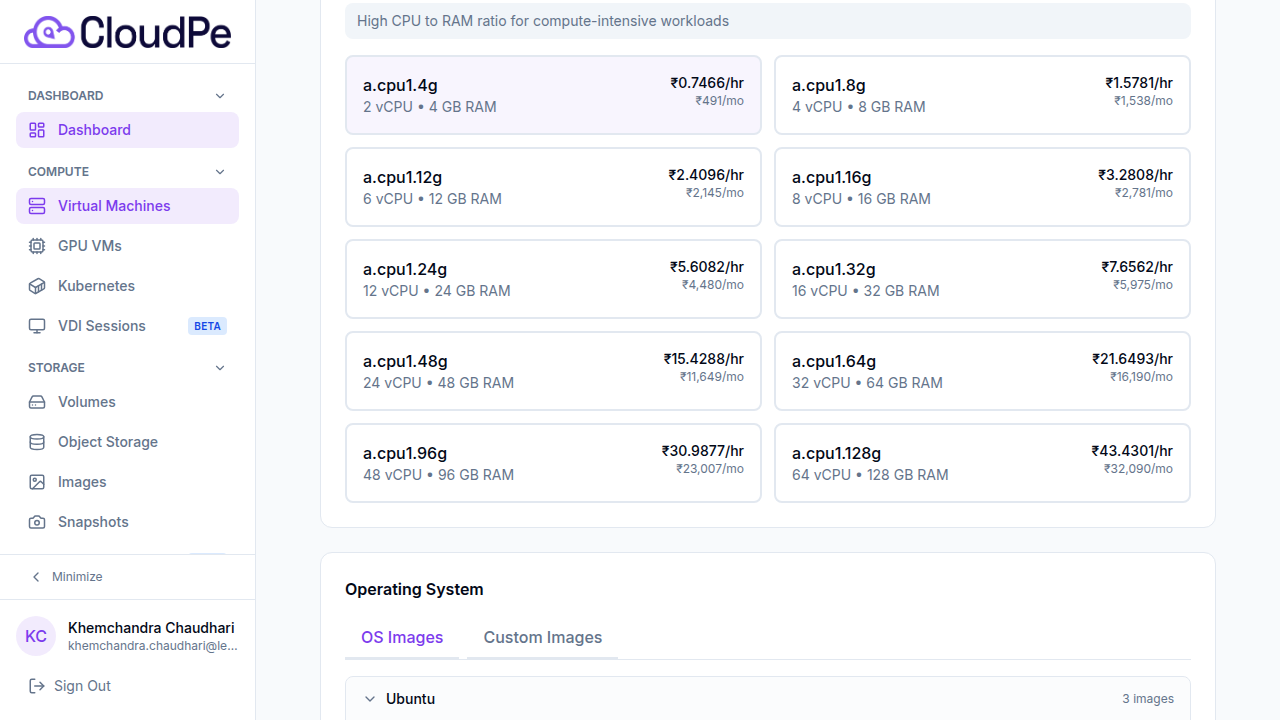Click the Object Storage database icon

[x=37, y=442]
